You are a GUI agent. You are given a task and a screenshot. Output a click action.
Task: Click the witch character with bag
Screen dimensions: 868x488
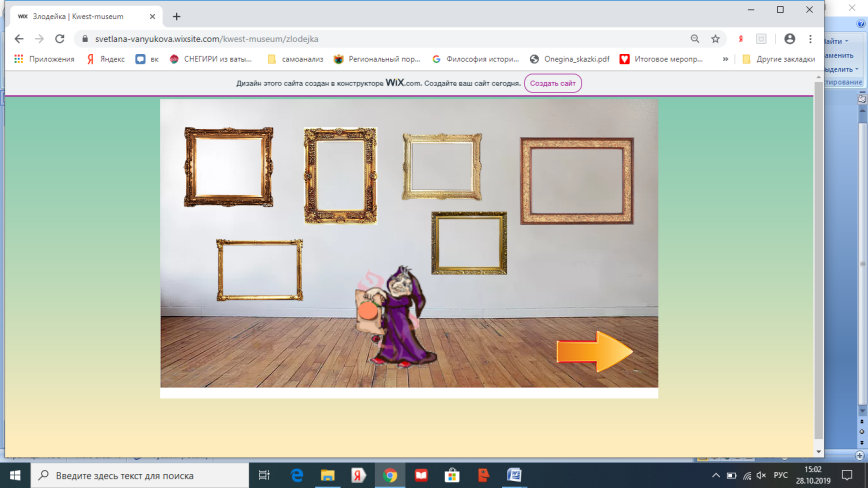click(396, 316)
